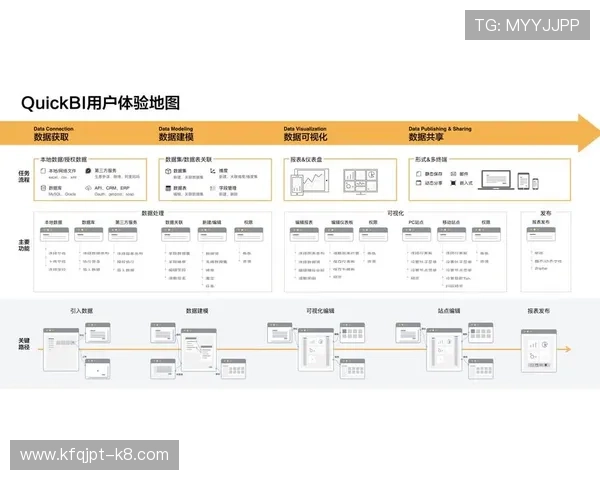Click the 维度 icon
Viewport: 600px width, 480px height.
[x=213, y=171]
